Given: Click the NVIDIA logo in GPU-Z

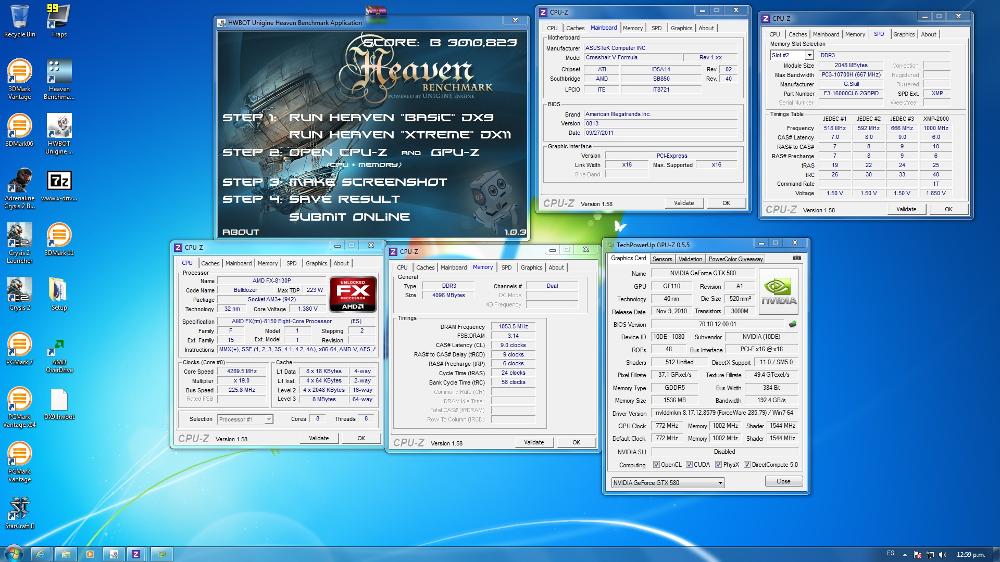Looking at the screenshot, I should click(778, 292).
